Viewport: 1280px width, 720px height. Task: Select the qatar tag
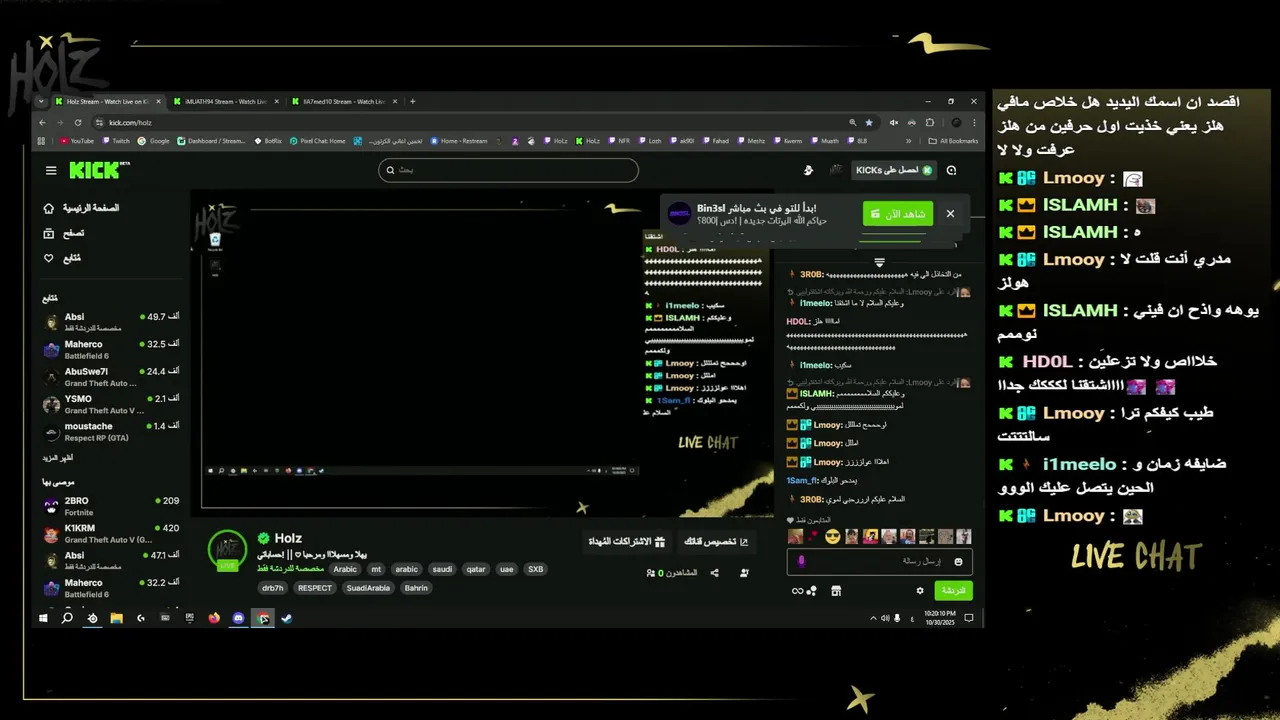(x=476, y=569)
